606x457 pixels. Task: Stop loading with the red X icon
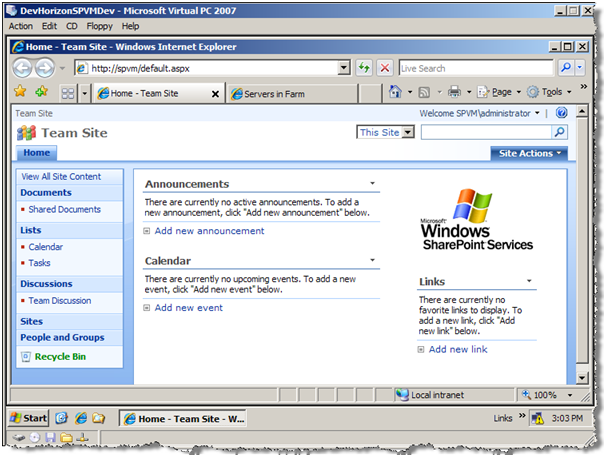[x=385, y=68]
